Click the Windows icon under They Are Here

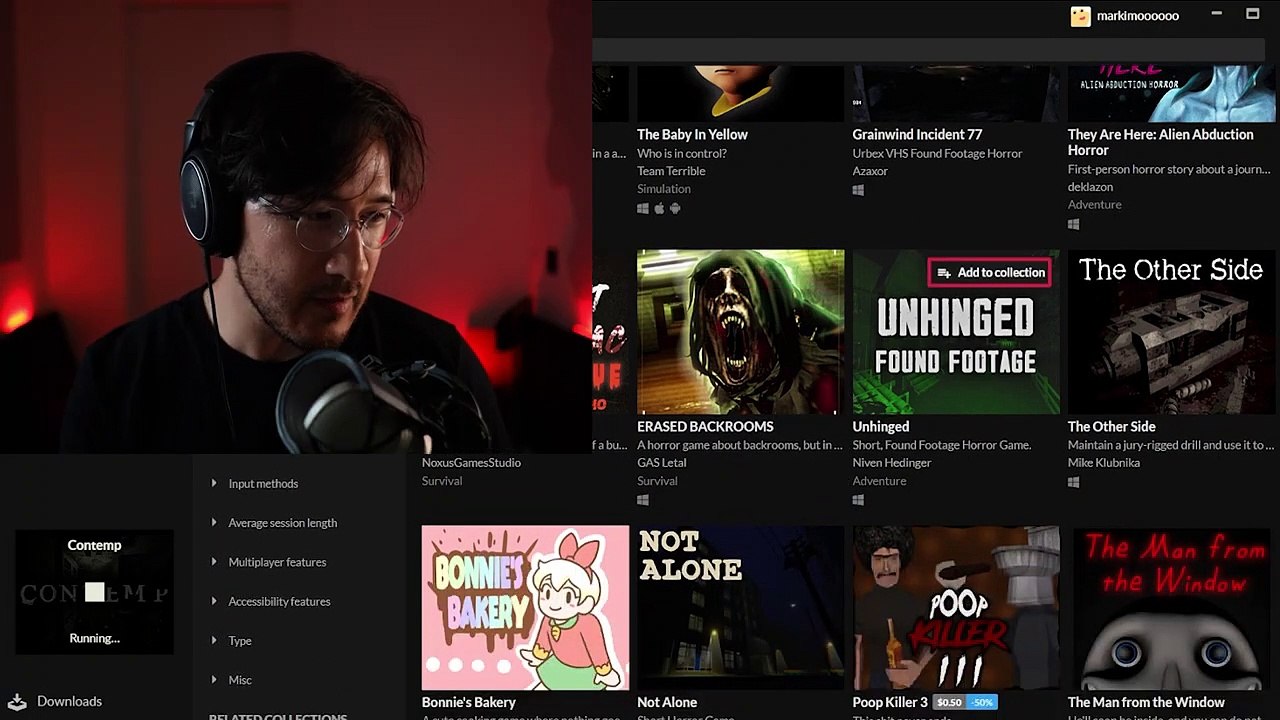point(1074,224)
